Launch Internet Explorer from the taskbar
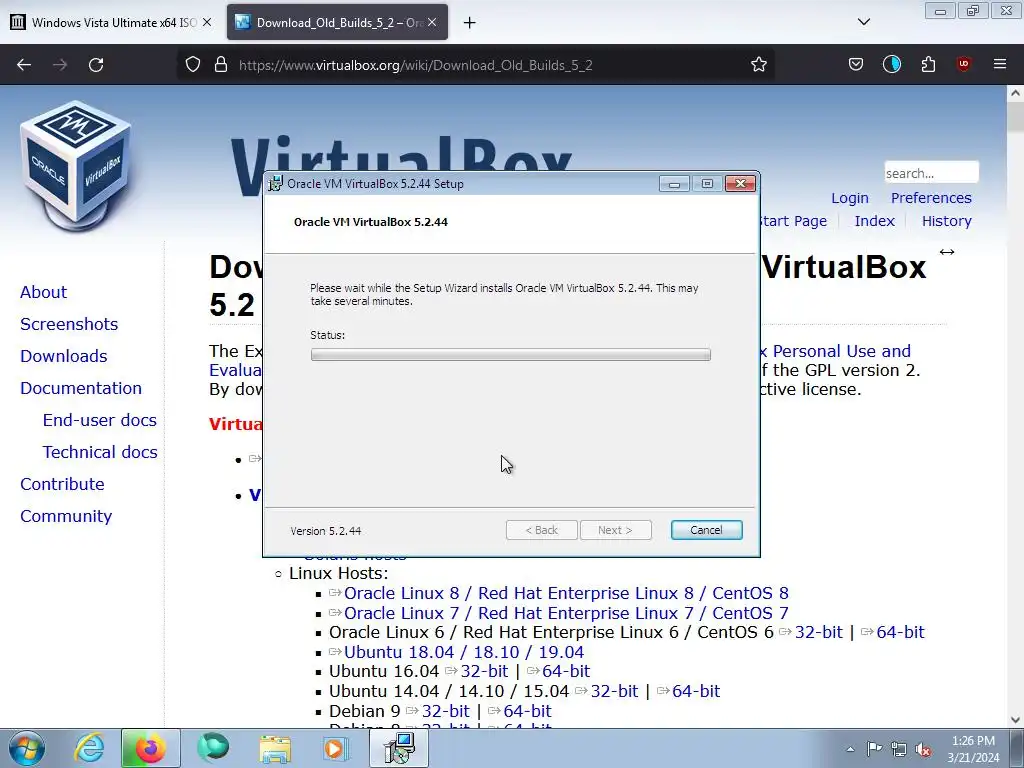Image resolution: width=1024 pixels, height=768 pixels. (89, 748)
